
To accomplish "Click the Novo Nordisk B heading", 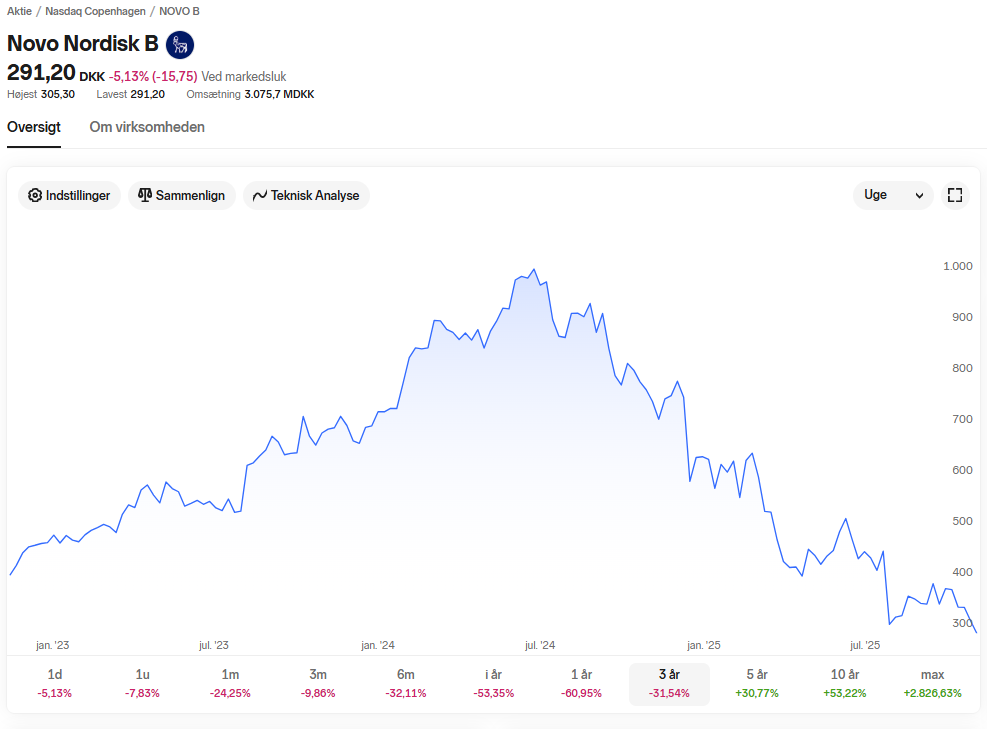I will pos(82,43).
